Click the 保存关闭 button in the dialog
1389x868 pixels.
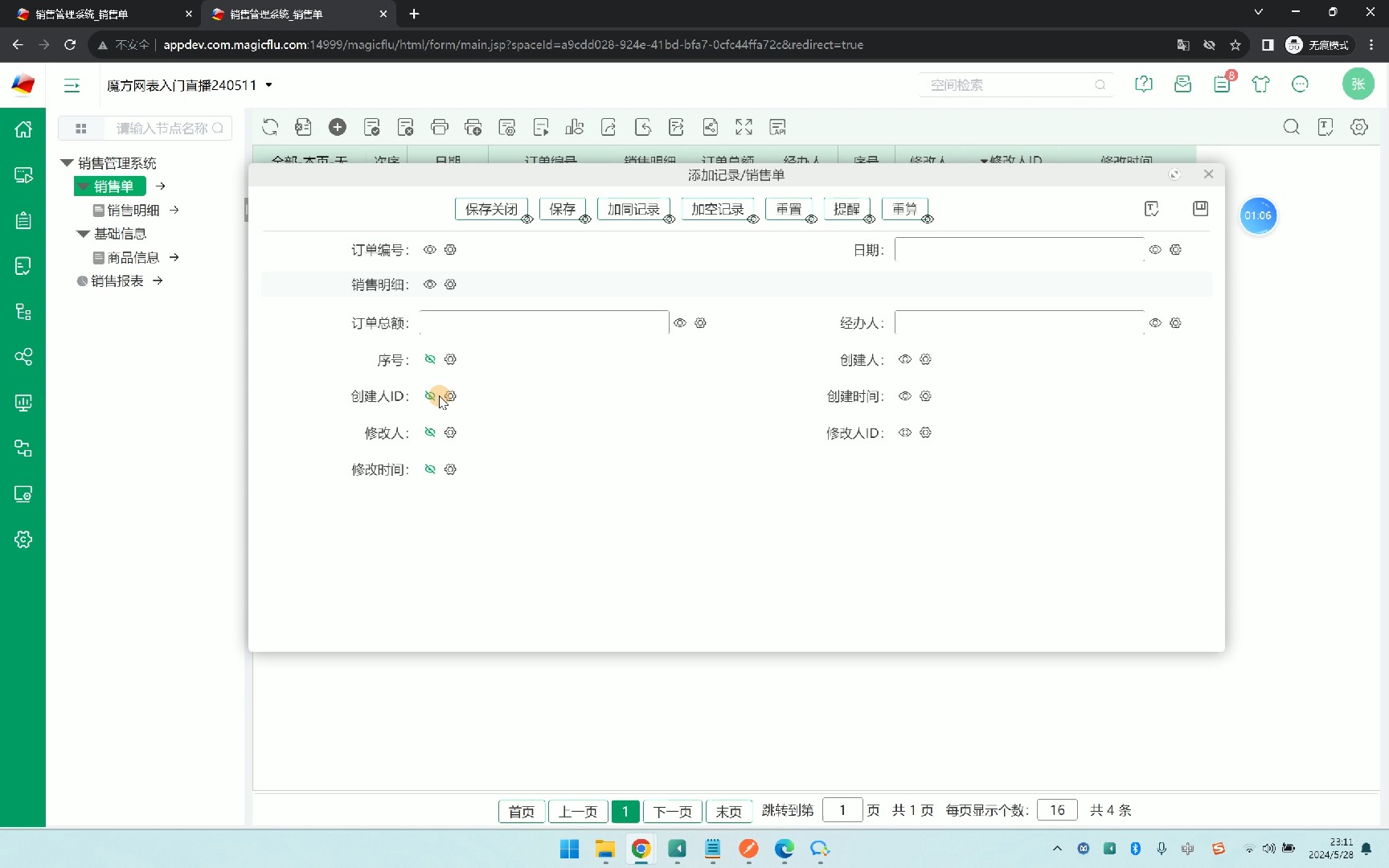coord(493,208)
